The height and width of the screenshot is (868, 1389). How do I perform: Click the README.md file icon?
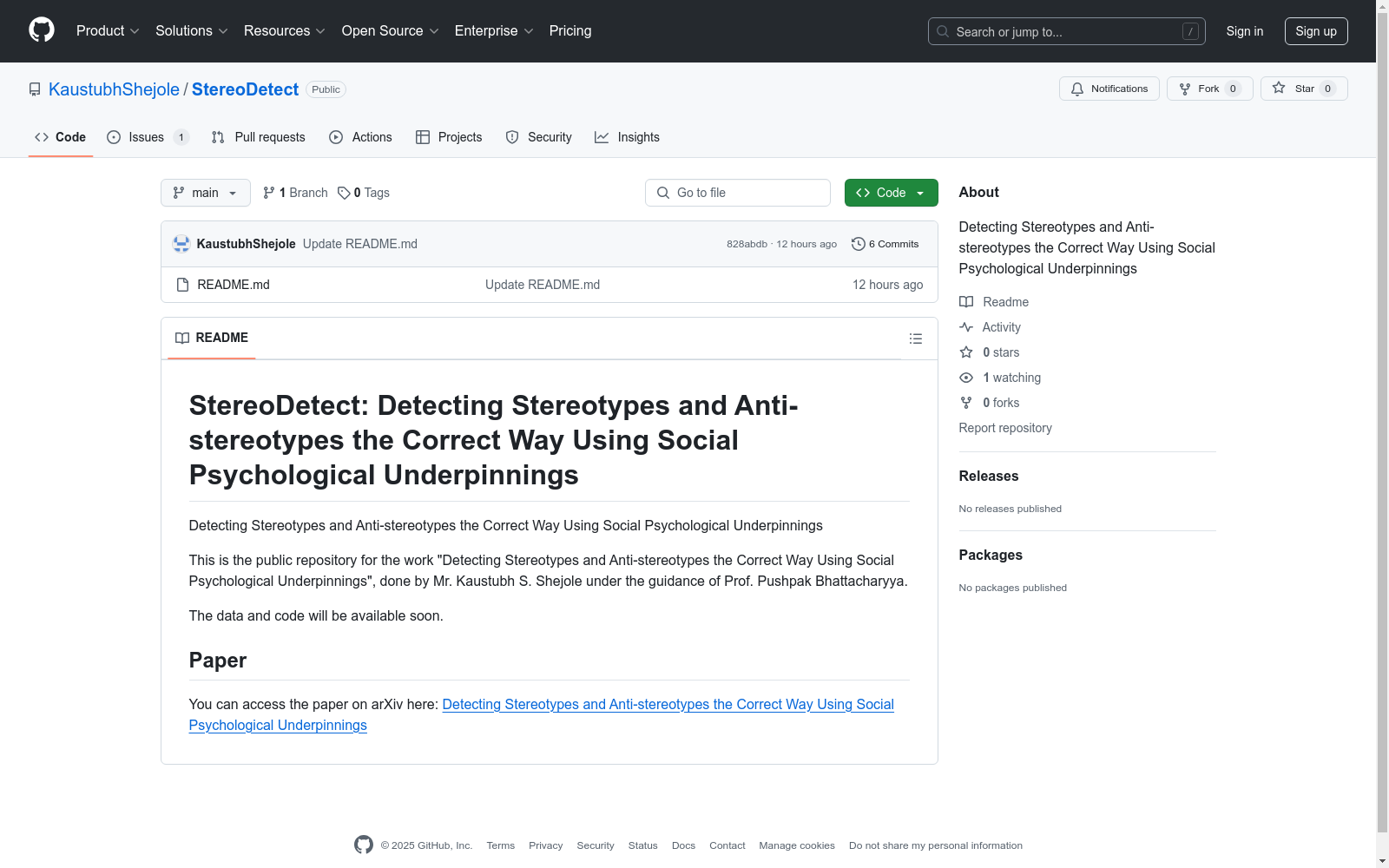[182, 285]
